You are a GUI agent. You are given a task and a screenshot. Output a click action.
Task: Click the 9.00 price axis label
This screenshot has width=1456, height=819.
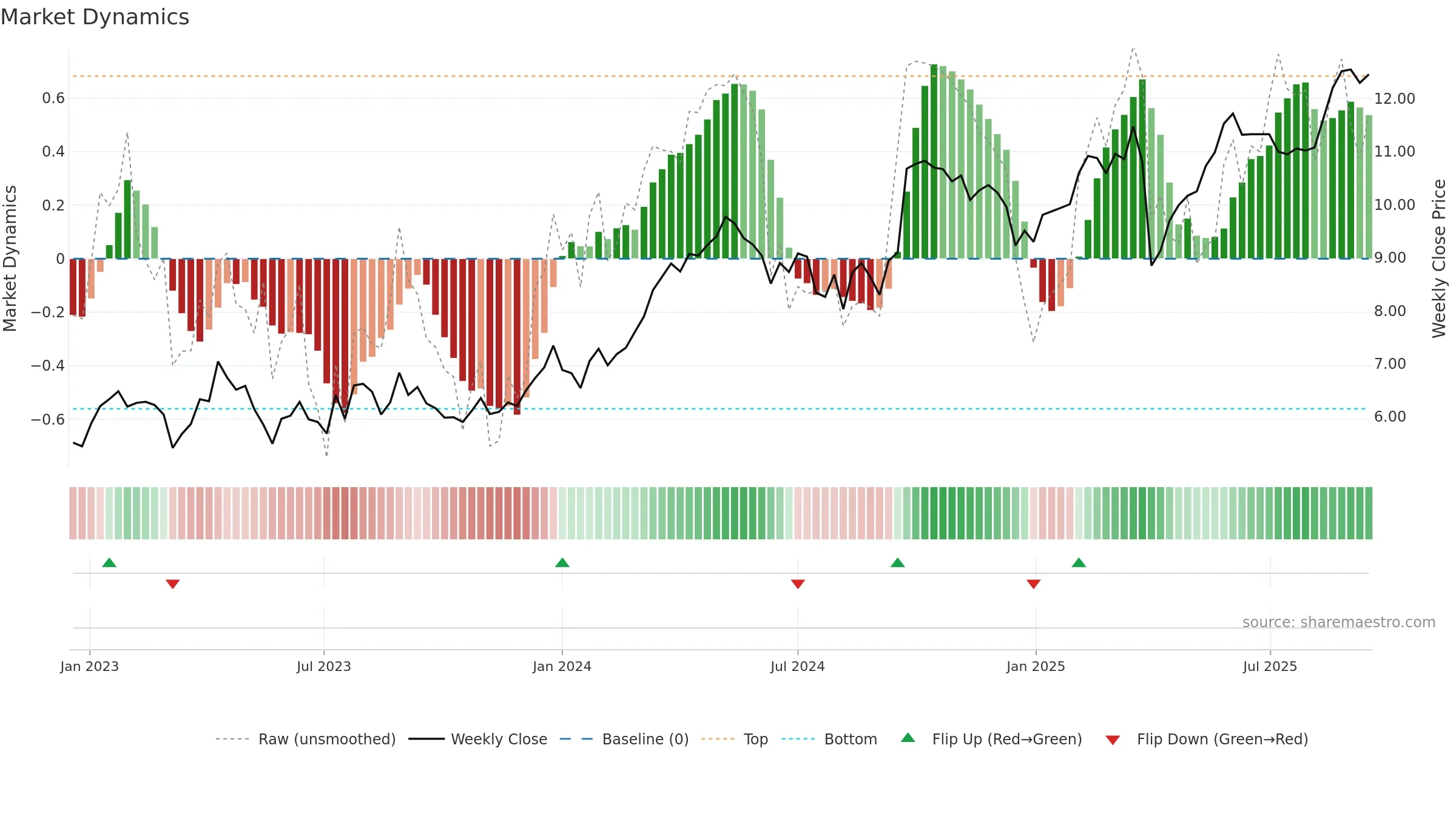[x=1390, y=258]
